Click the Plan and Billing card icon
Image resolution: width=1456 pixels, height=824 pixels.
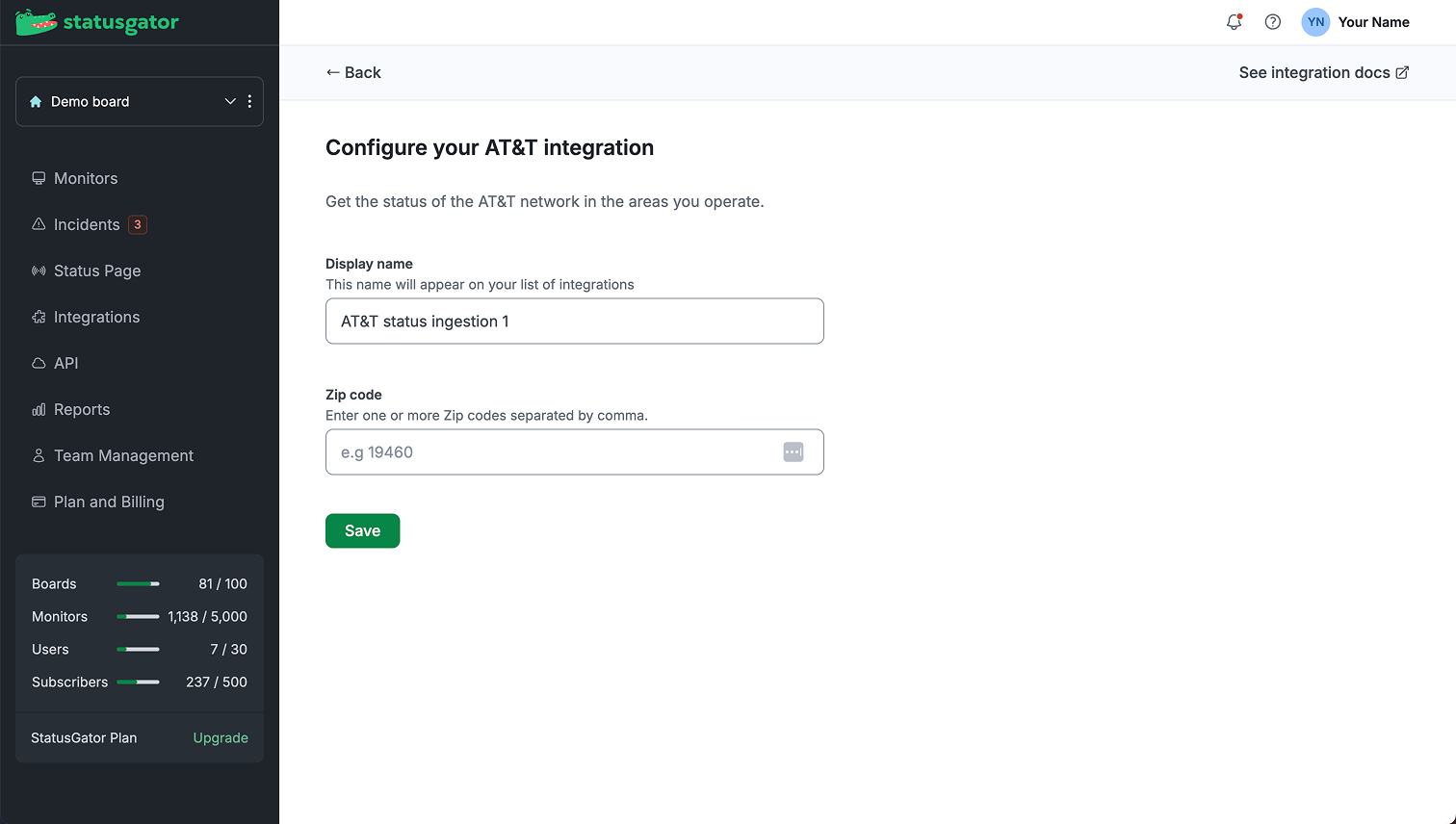click(x=39, y=502)
